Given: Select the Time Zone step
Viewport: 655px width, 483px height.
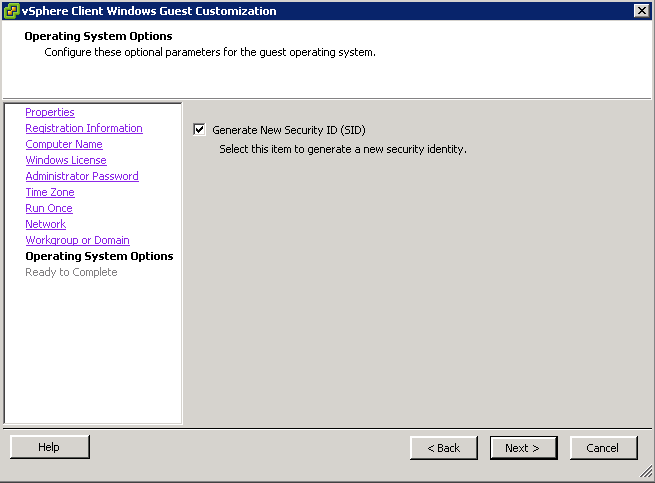Looking at the screenshot, I should pyautogui.click(x=50, y=192).
